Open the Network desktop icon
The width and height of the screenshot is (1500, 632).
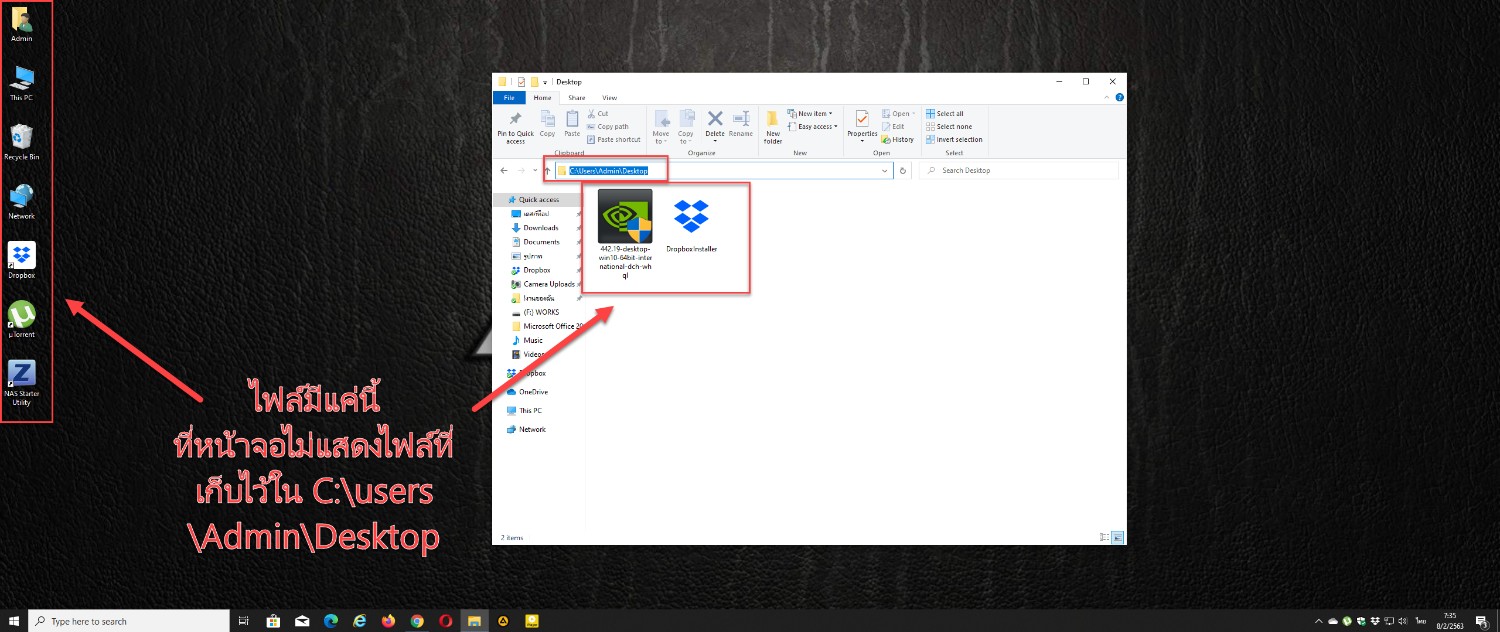(21, 201)
